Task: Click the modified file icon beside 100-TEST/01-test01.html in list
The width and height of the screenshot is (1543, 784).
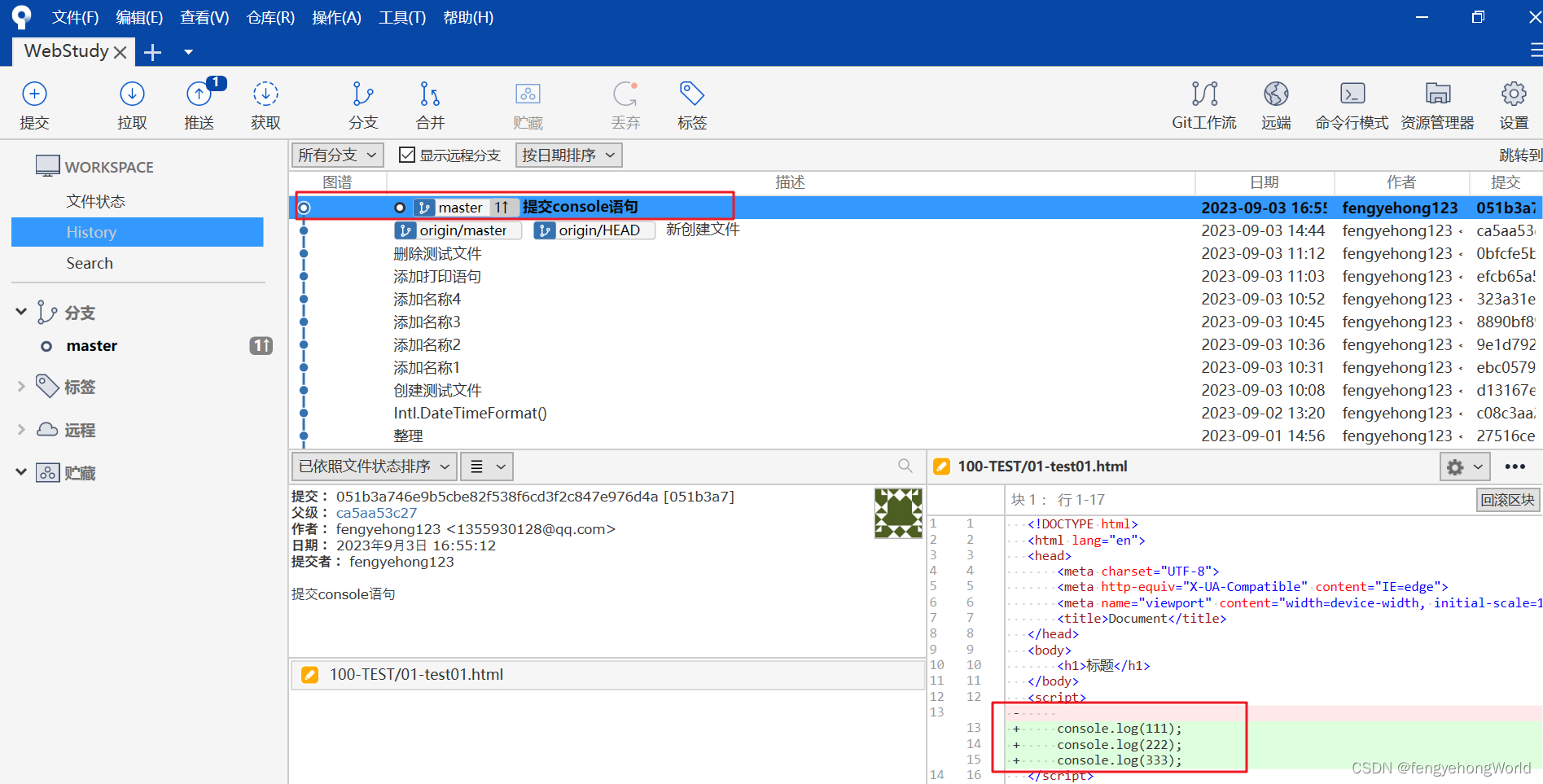Action: tap(310, 675)
